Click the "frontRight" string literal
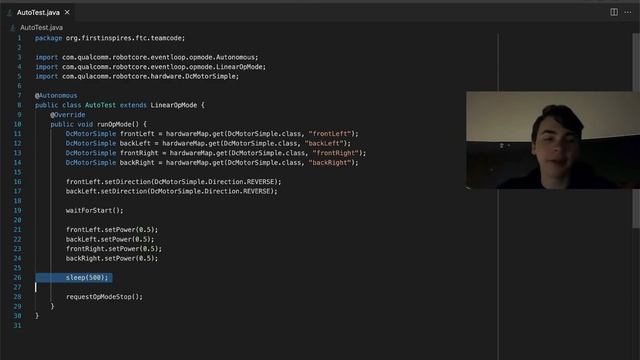This screenshot has width=640, height=360. coord(336,153)
